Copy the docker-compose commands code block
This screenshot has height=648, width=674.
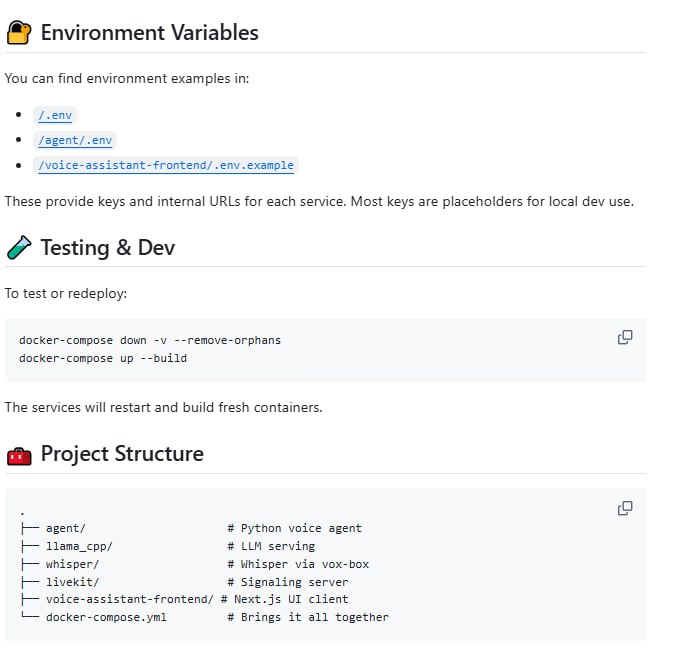pyautogui.click(x=625, y=338)
